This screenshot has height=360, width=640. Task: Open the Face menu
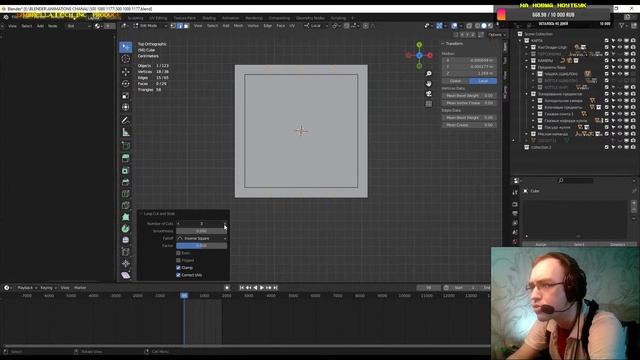[281, 26]
